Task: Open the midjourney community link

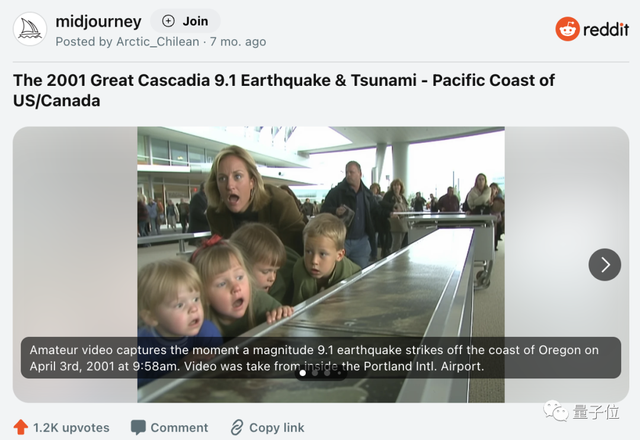Action: pos(98,21)
